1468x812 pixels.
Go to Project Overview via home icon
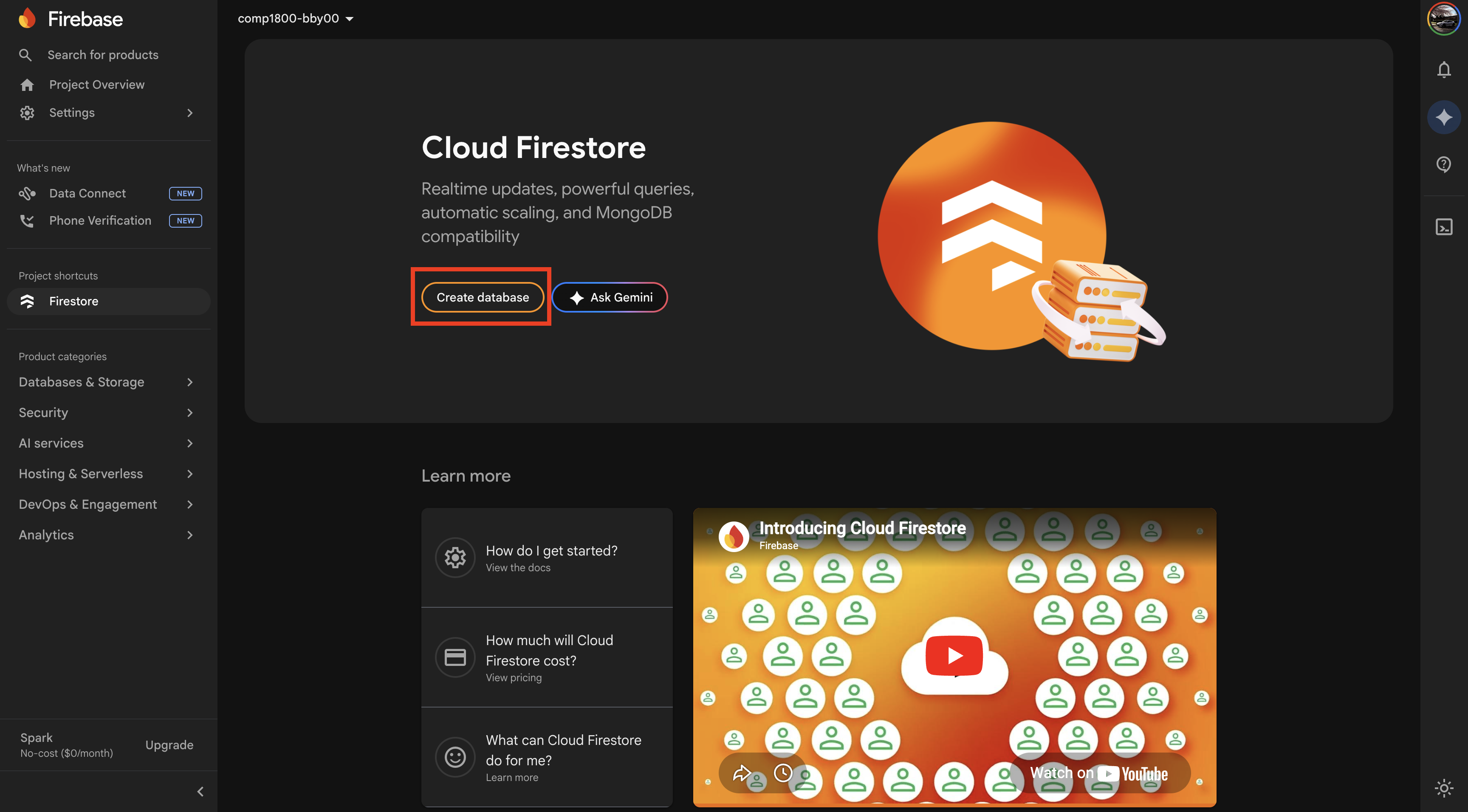pyautogui.click(x=27, y=85)
